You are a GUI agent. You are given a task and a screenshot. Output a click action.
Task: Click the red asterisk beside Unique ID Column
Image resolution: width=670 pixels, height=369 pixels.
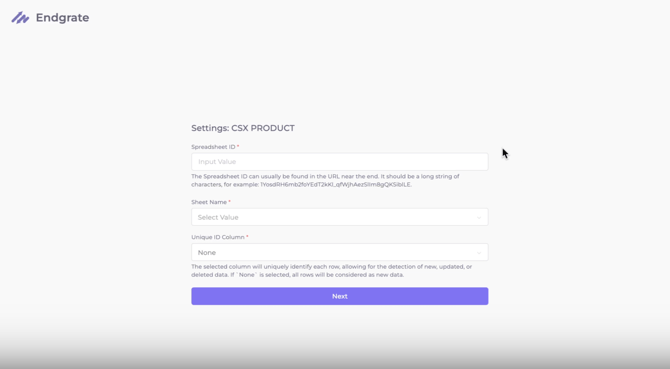pyautogui.click(x=247, y=237)
